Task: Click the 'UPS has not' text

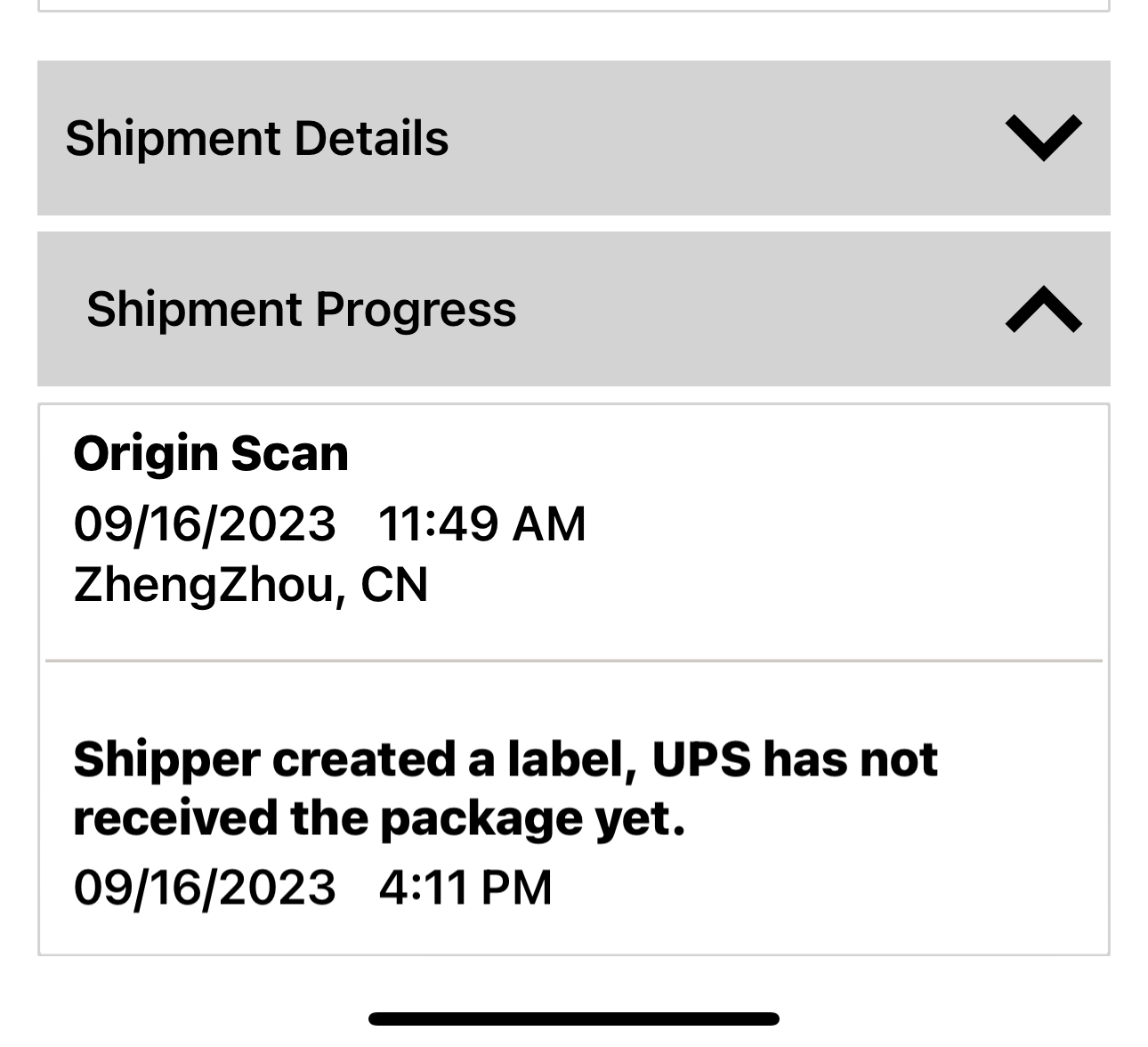Action: pos(795,759)
